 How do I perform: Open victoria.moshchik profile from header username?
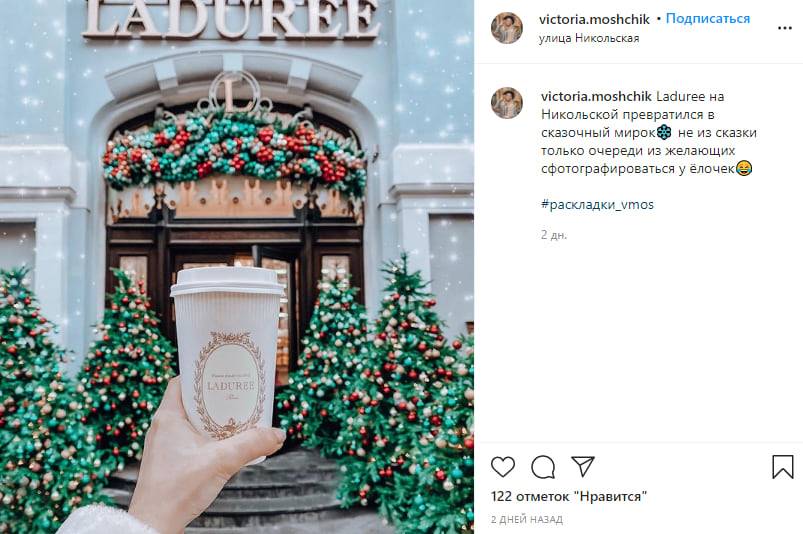pos(594,19)
